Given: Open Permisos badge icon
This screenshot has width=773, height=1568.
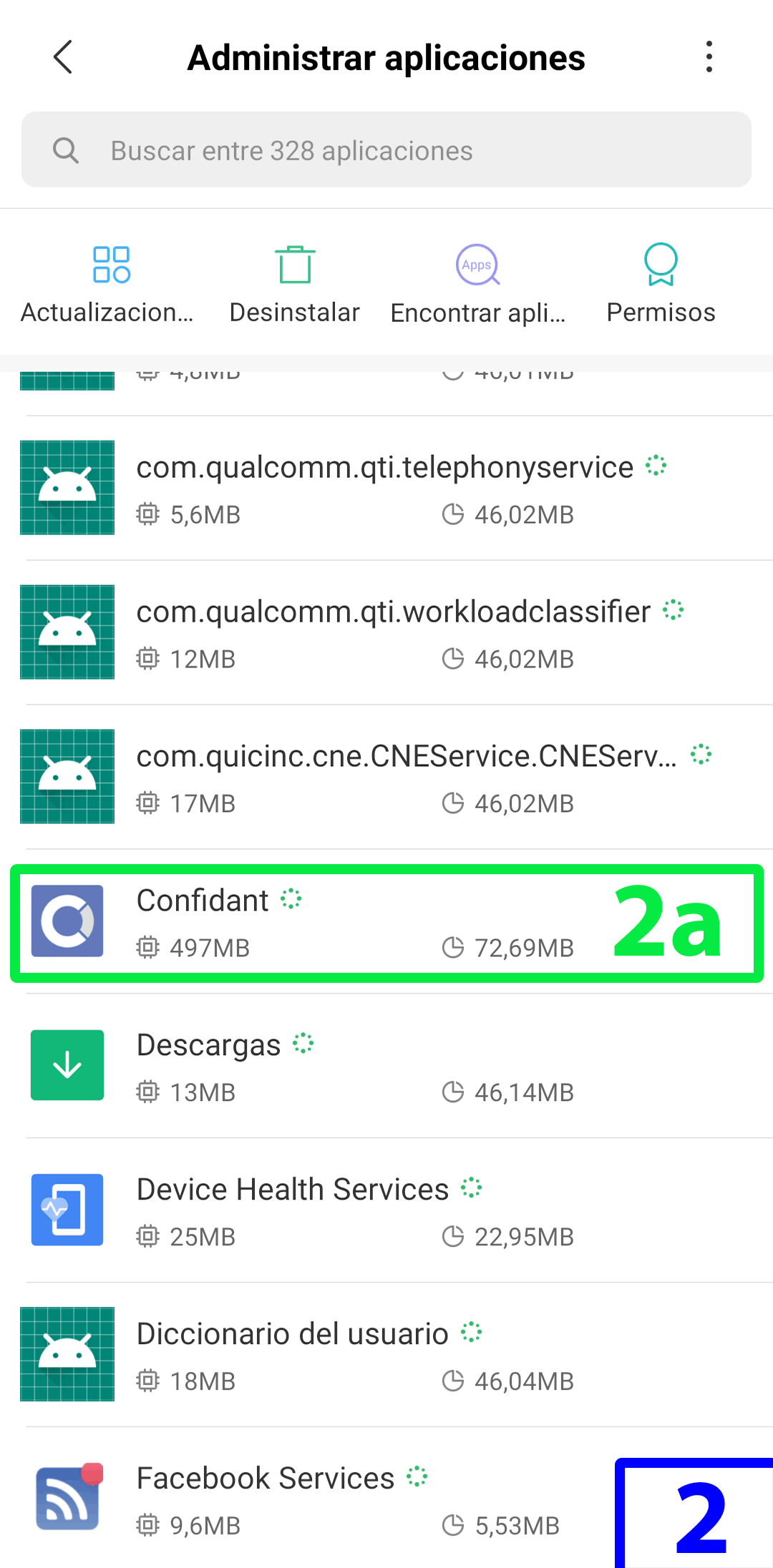Looking at the screenshot, I should (x=661, y=265).
